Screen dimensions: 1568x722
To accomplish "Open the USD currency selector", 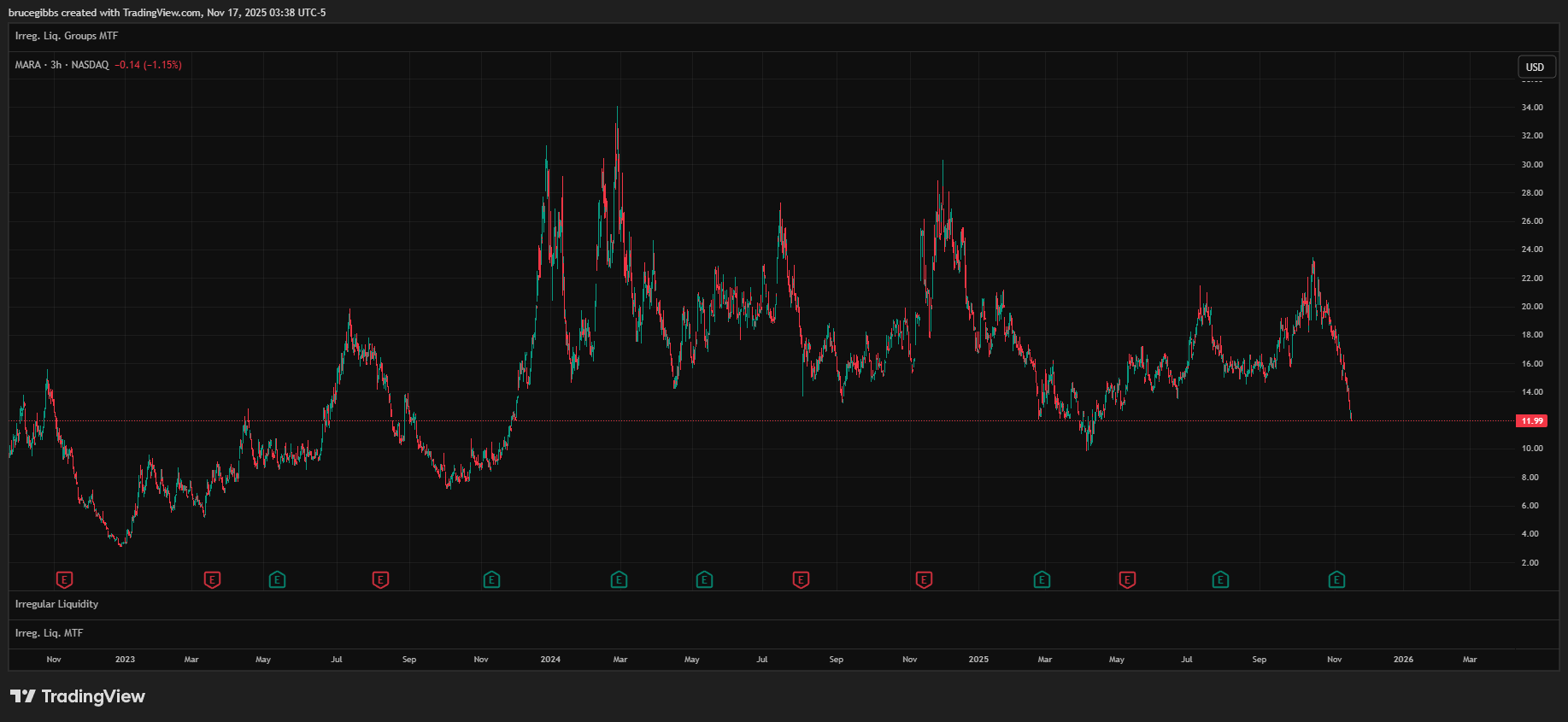I will pyautogui.click(x=1535, y=68).
